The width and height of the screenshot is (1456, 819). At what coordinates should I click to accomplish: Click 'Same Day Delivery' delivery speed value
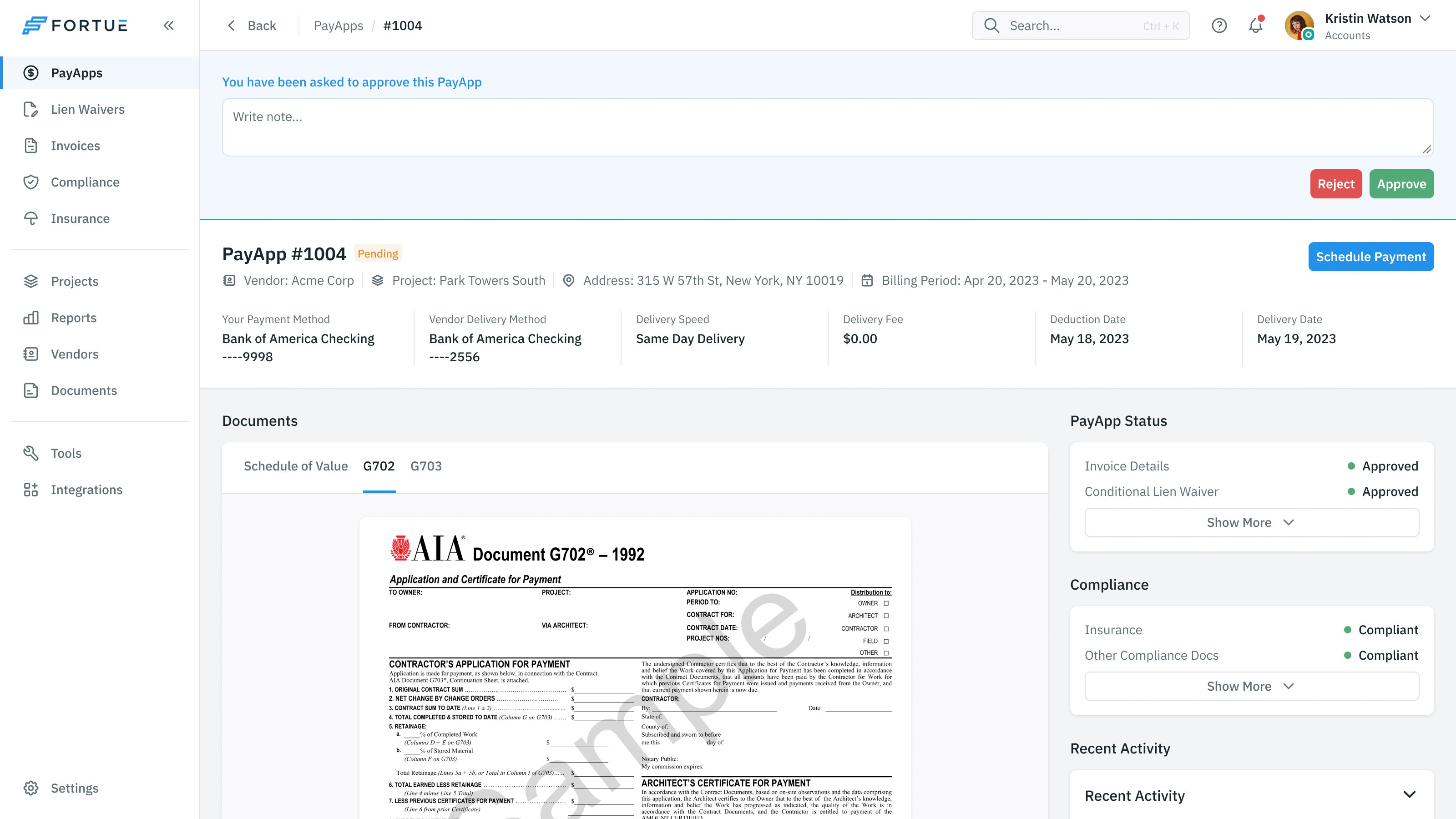coord(690,339)
